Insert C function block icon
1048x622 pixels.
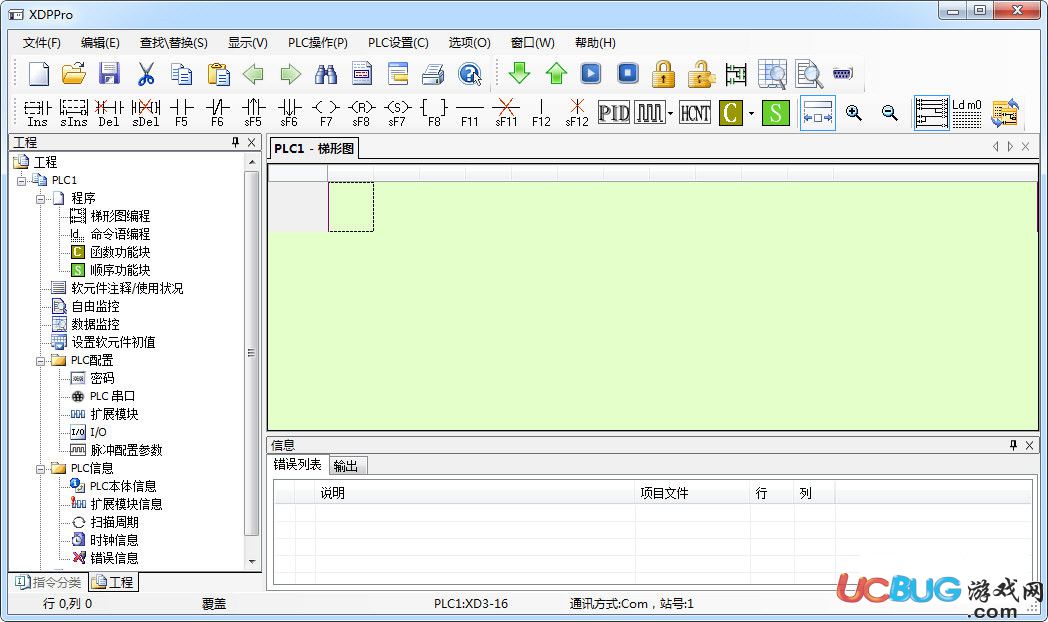[731, 113]
